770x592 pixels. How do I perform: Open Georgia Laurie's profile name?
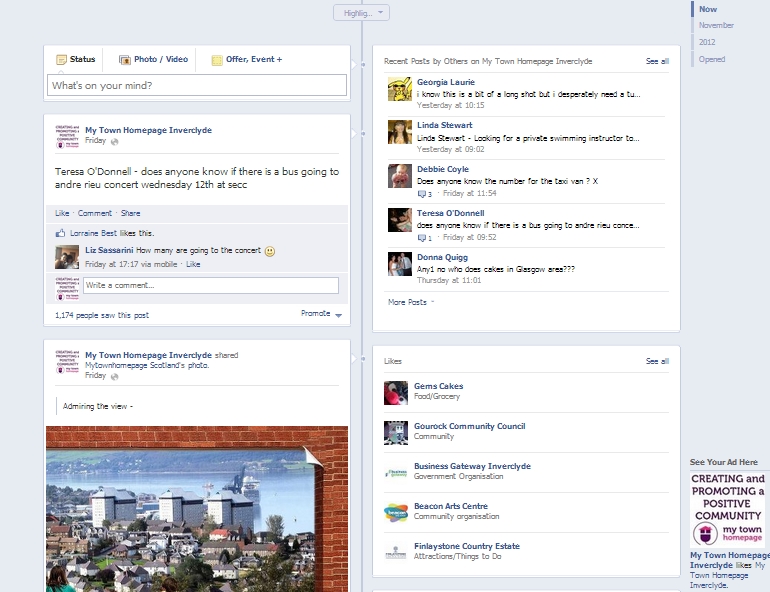446,82
